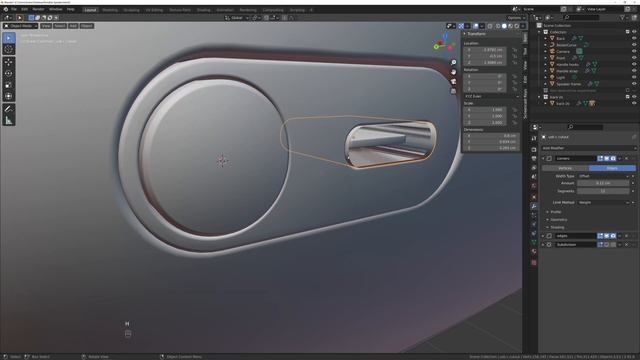Select the Vertices bevel affect button
Screen dimensions: 640x360
coord(565,168)
